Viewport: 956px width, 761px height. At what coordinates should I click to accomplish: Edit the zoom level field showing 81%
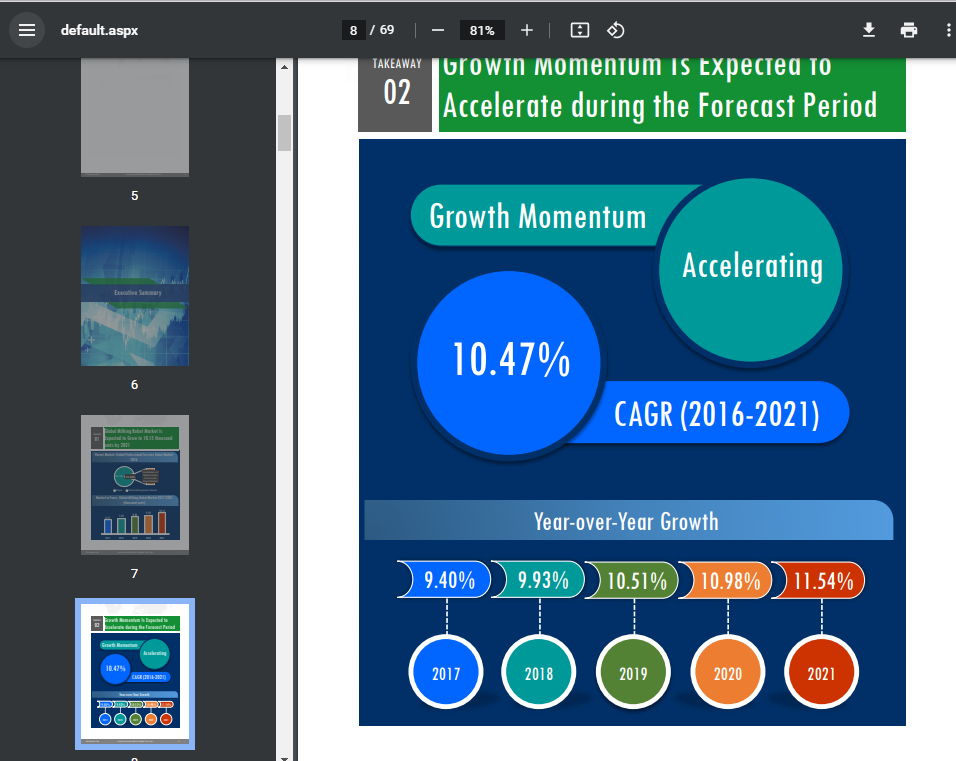pos(482,30)
